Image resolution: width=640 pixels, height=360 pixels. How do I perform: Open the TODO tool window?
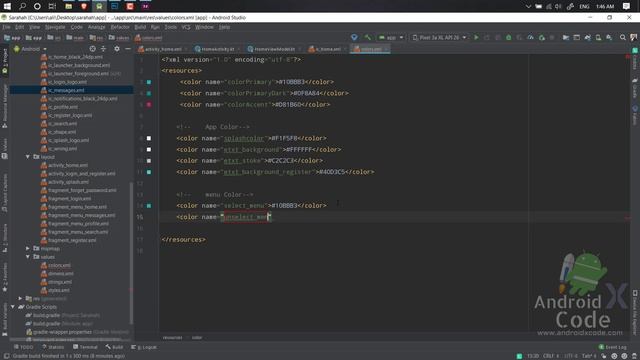pos(24,347)
